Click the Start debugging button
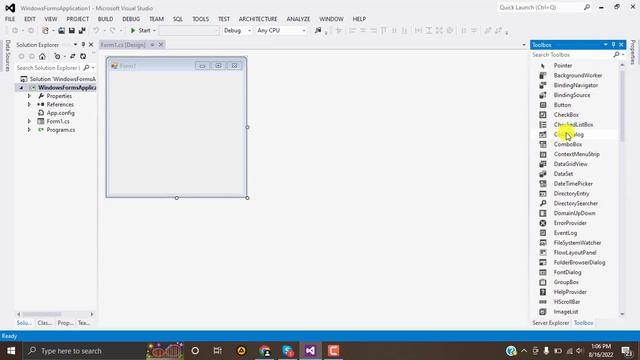 coord(140,31)
